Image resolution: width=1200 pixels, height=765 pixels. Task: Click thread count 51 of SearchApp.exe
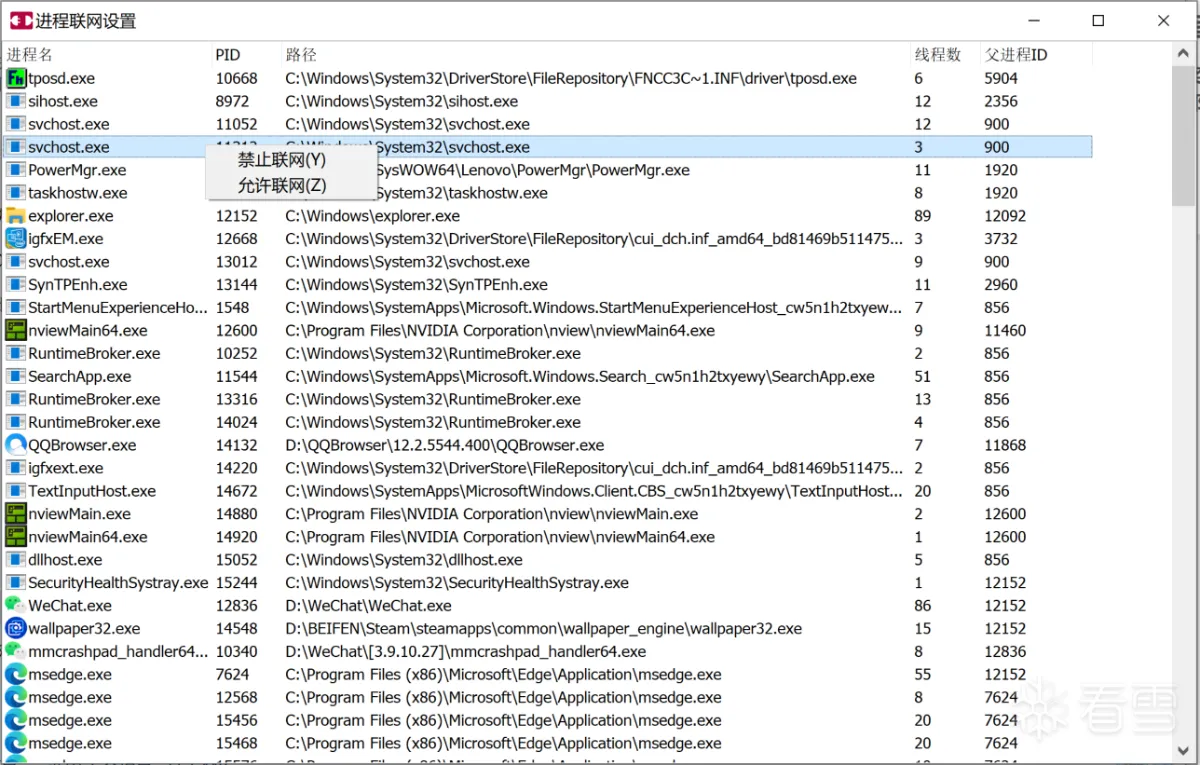click(922, 377)
